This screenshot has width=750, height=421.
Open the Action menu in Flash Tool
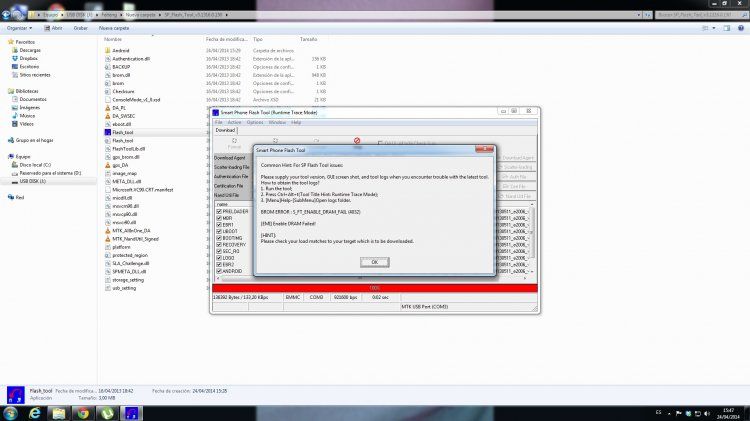[234, 122]
